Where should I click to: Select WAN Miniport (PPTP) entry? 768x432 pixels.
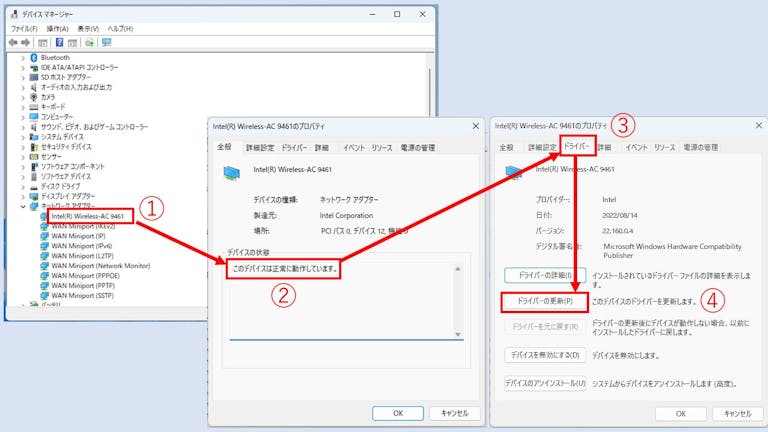pyautogui.click(x=83, y=286)
